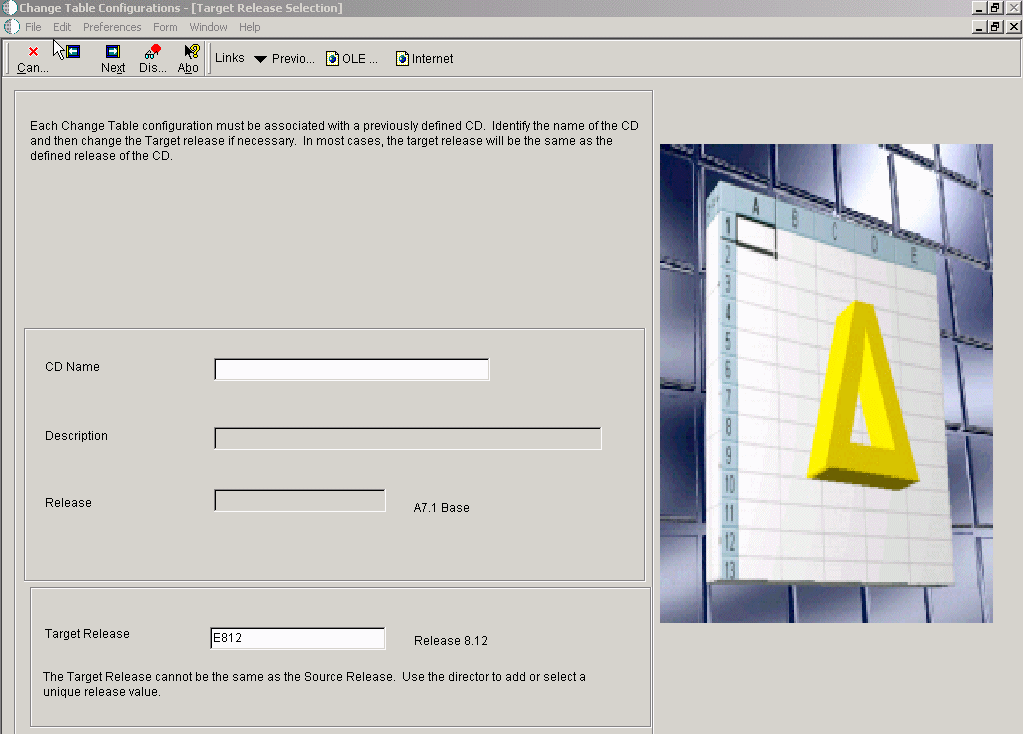Click the 'Description' label
1023x734 pixels.
(76, 435)
